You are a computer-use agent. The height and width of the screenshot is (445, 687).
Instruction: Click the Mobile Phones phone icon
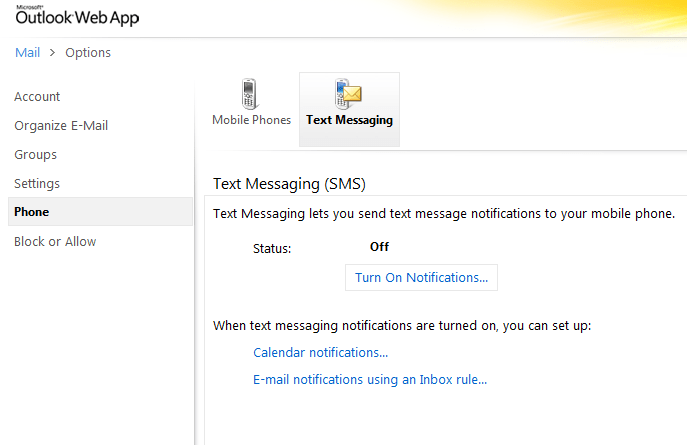coord(250,94)
